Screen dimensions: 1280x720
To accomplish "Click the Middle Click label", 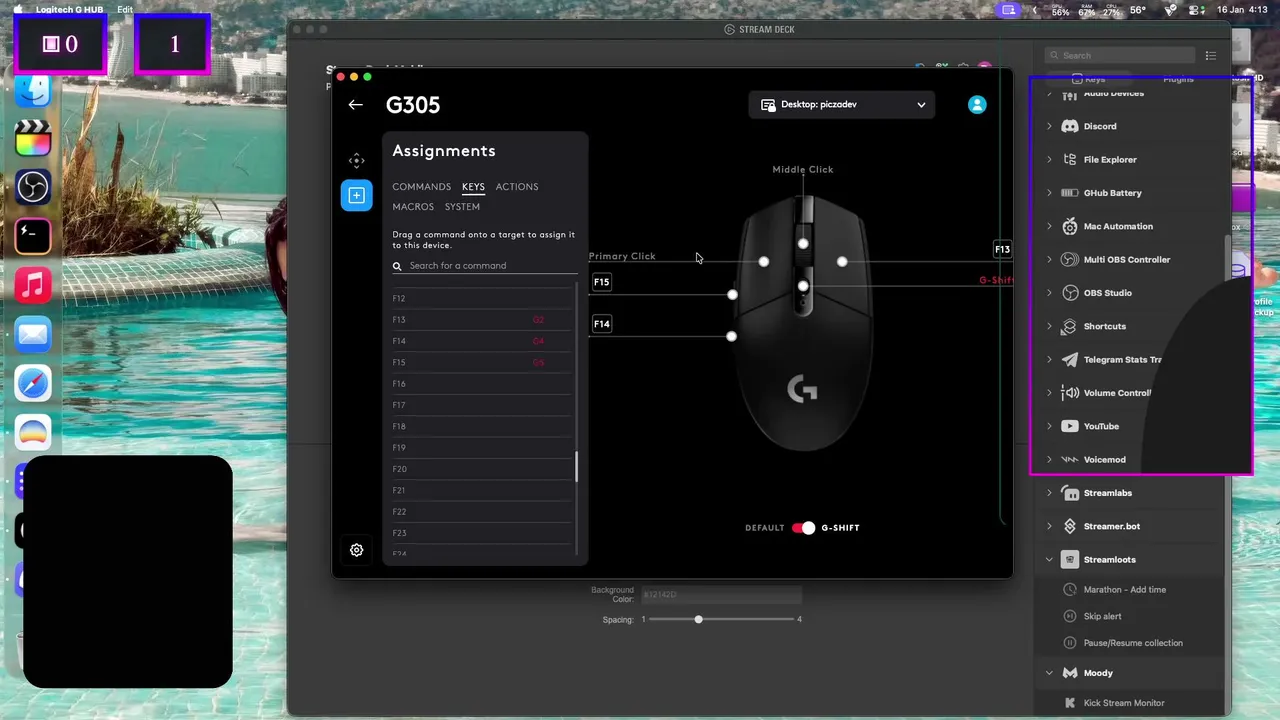I will 803,170.
